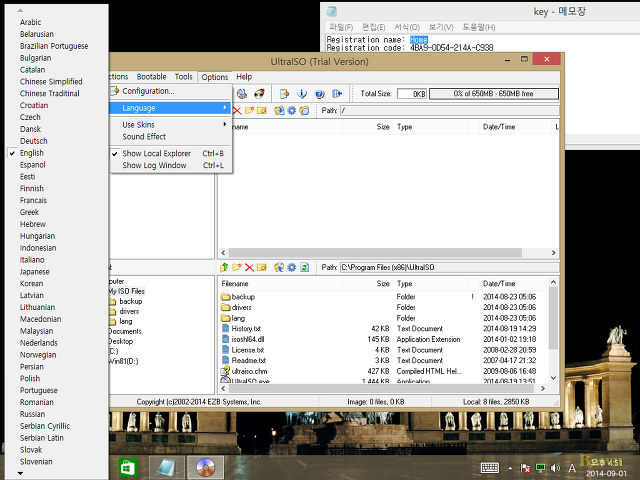Select Russian in the language list
Viewport: 640px width, 480px height.
pyautogui.click(x=57, y=414)
